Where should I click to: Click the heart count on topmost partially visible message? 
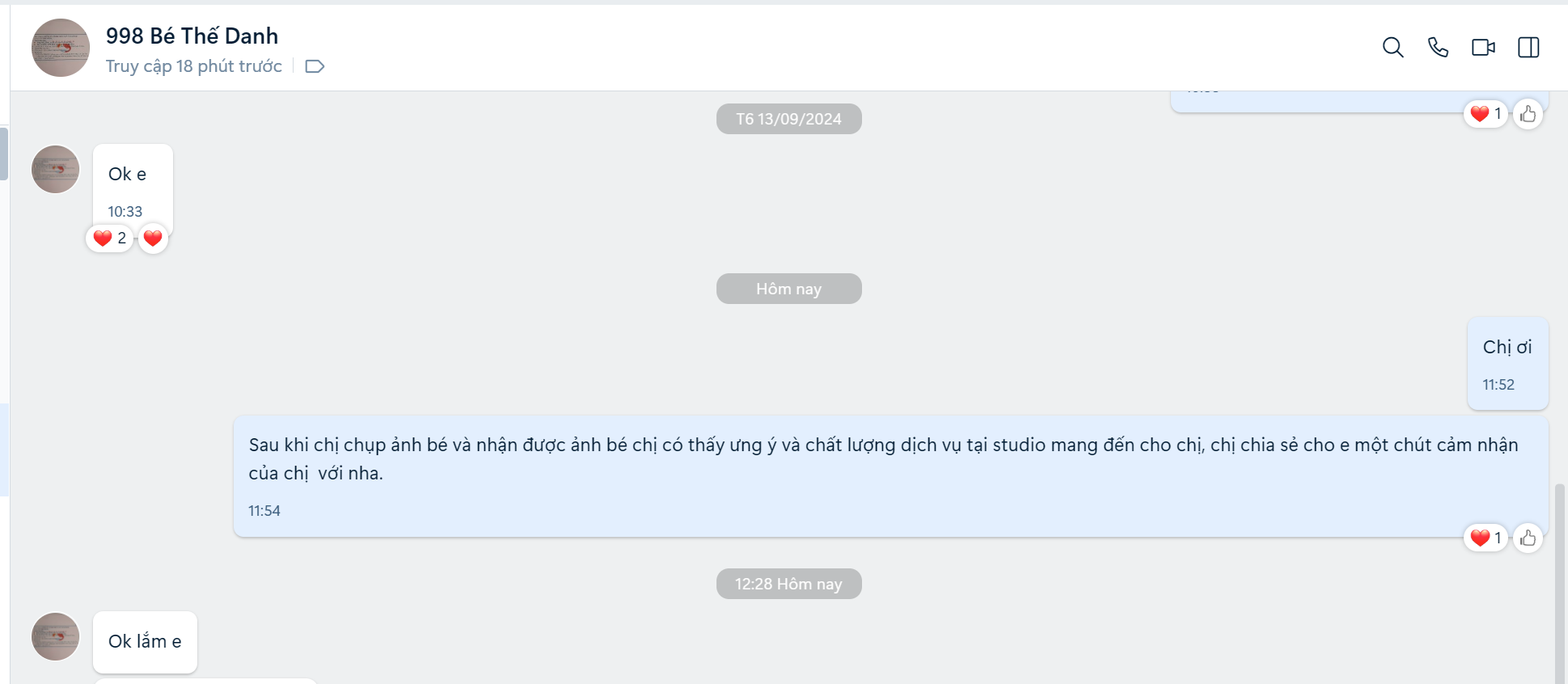(1486, 114)
